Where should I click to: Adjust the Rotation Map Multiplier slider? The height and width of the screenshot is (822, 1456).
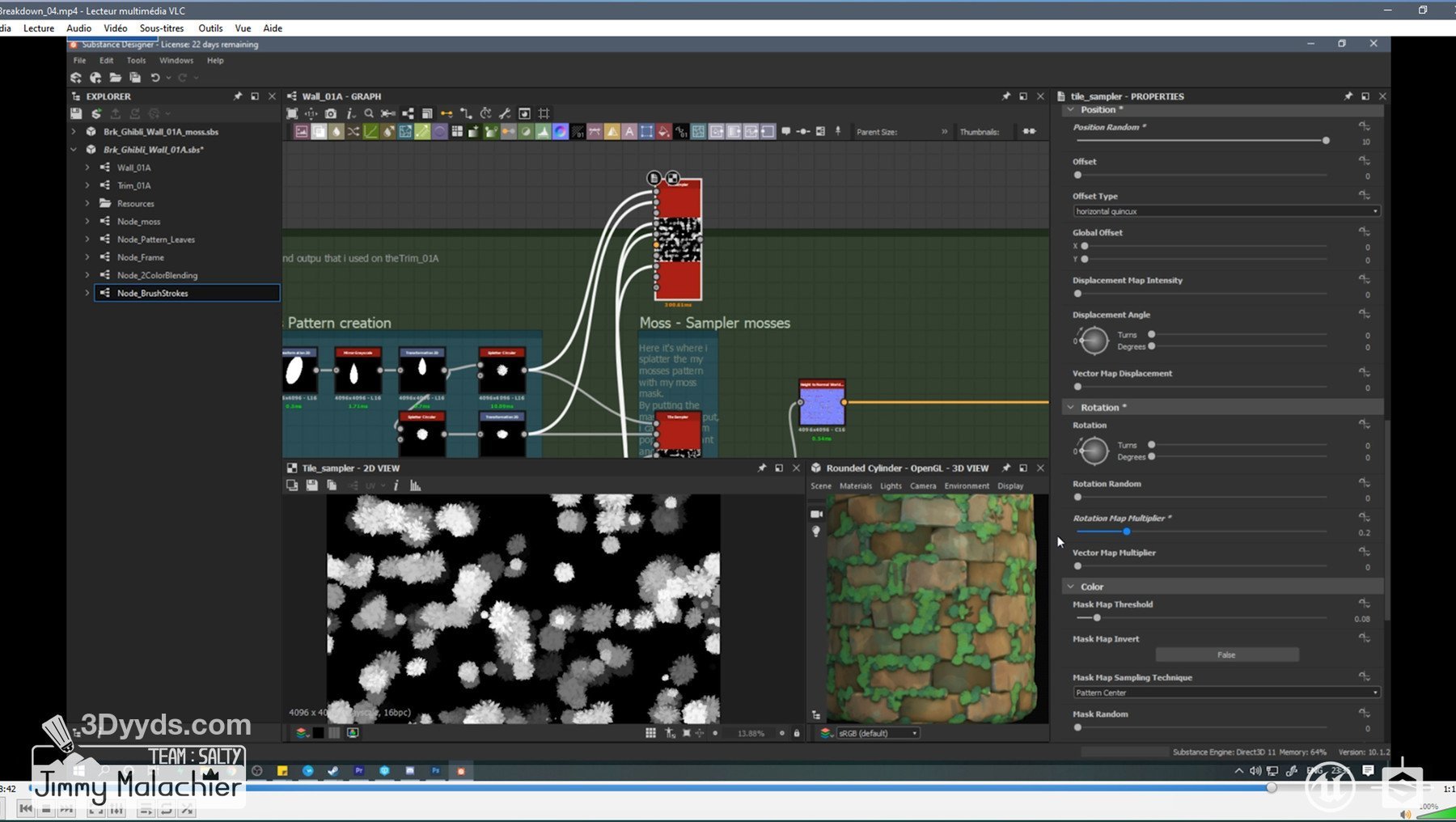point(1126,532)
